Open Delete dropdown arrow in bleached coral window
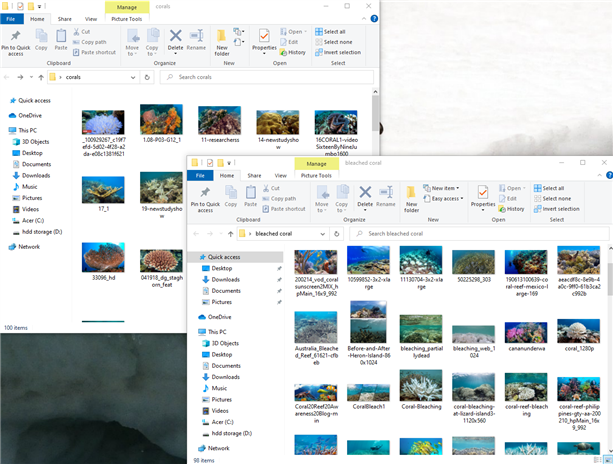This screenshot has height=464, width=613. [x=365, y=210]
